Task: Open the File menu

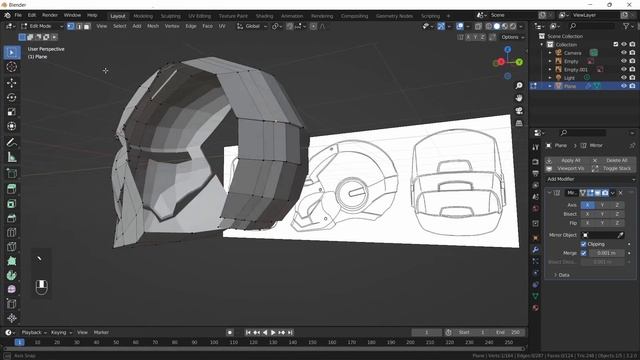Action: 18,15
